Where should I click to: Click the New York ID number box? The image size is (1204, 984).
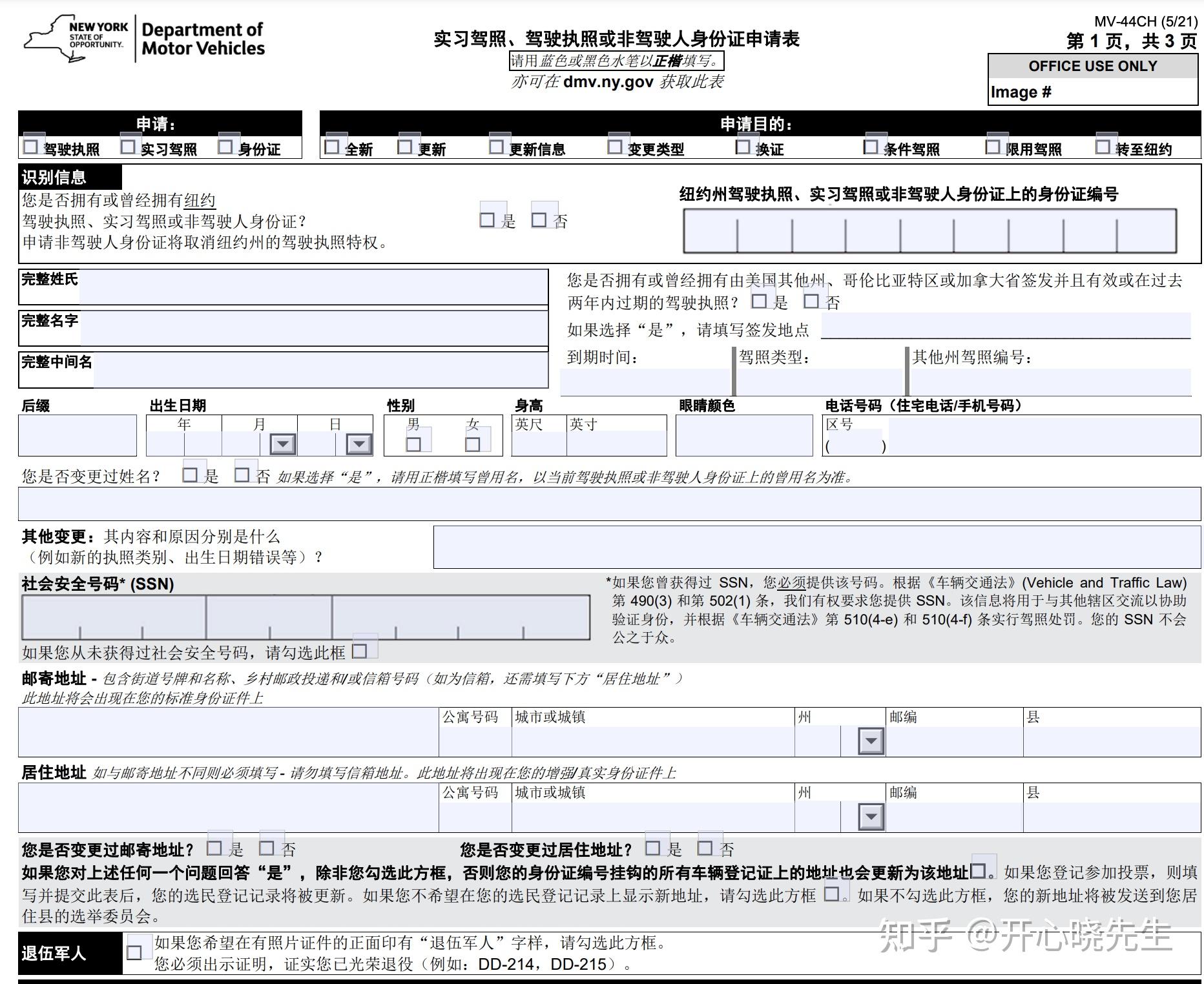tap(930, 231)
